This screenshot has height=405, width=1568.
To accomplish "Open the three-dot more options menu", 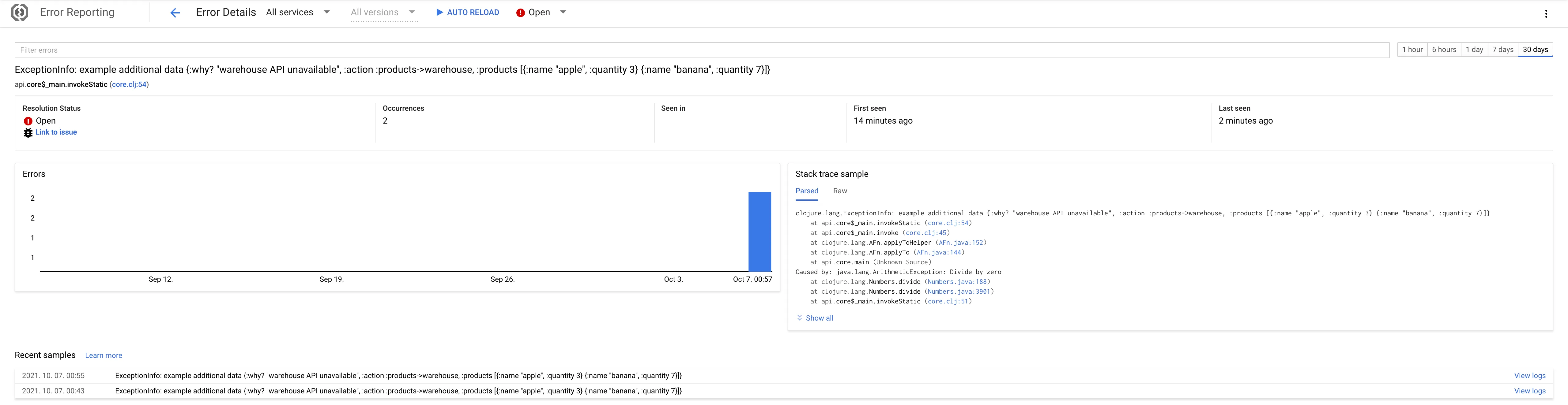I will pyautogui.click(x=1545, y=13).
